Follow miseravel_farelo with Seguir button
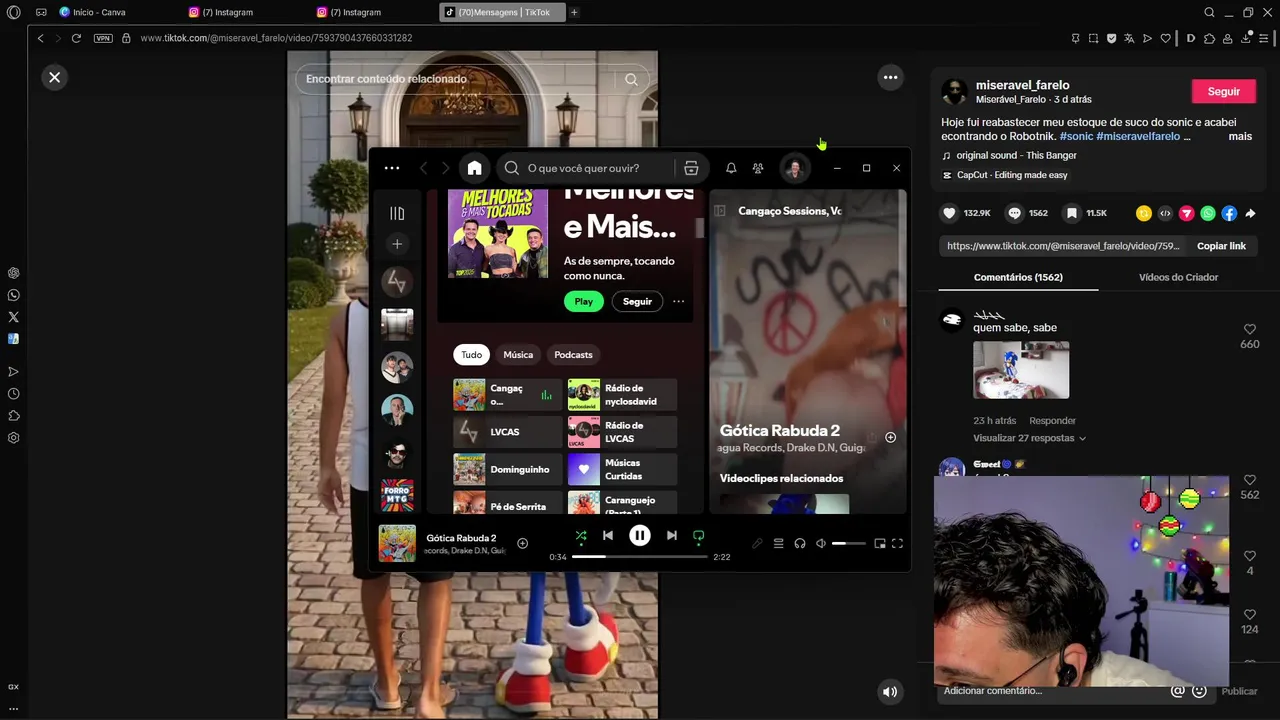Image resolution: width=1280 pixels, height=720 pixels. coord(1223,91)
